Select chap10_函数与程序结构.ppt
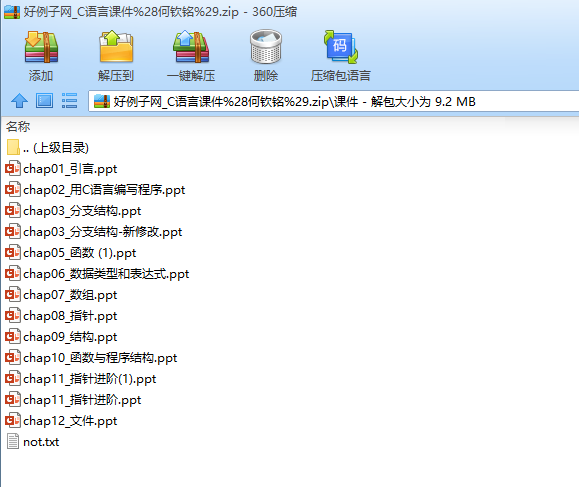This screenshot has width=579, height=487. tap(92, 358)
